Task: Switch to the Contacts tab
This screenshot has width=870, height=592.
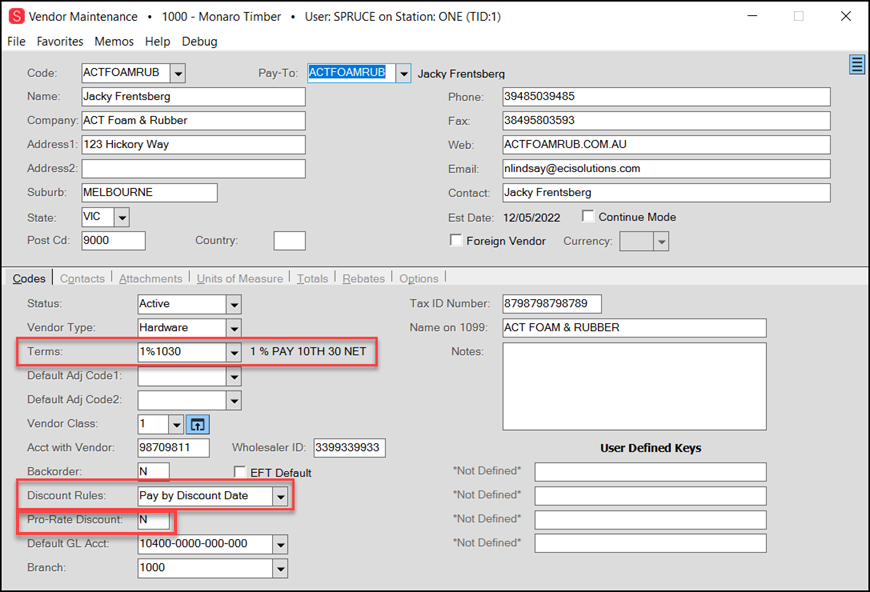Action: pos(82,279)
